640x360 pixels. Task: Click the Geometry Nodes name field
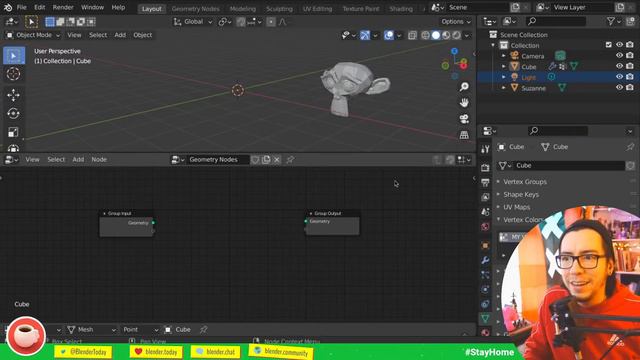pyautogui.click(x=218, y=160)
